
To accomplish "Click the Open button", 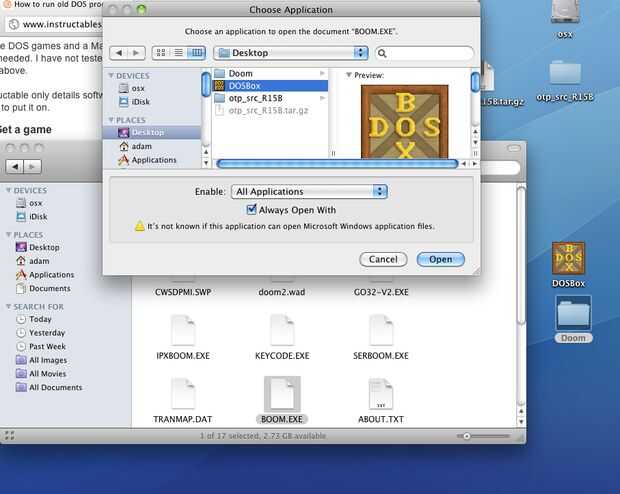I will (x=440, y=259).
